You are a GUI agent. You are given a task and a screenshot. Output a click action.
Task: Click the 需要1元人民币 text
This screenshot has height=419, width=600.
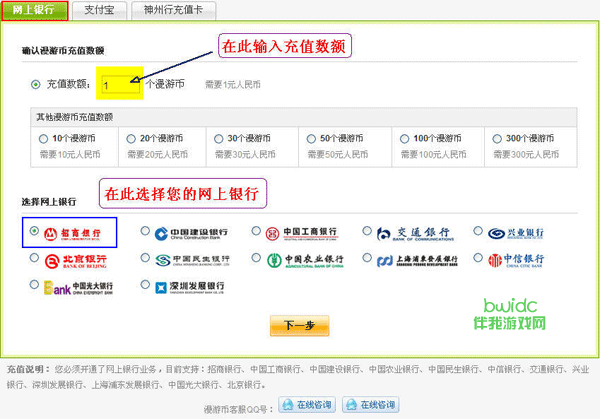point(233,85)
